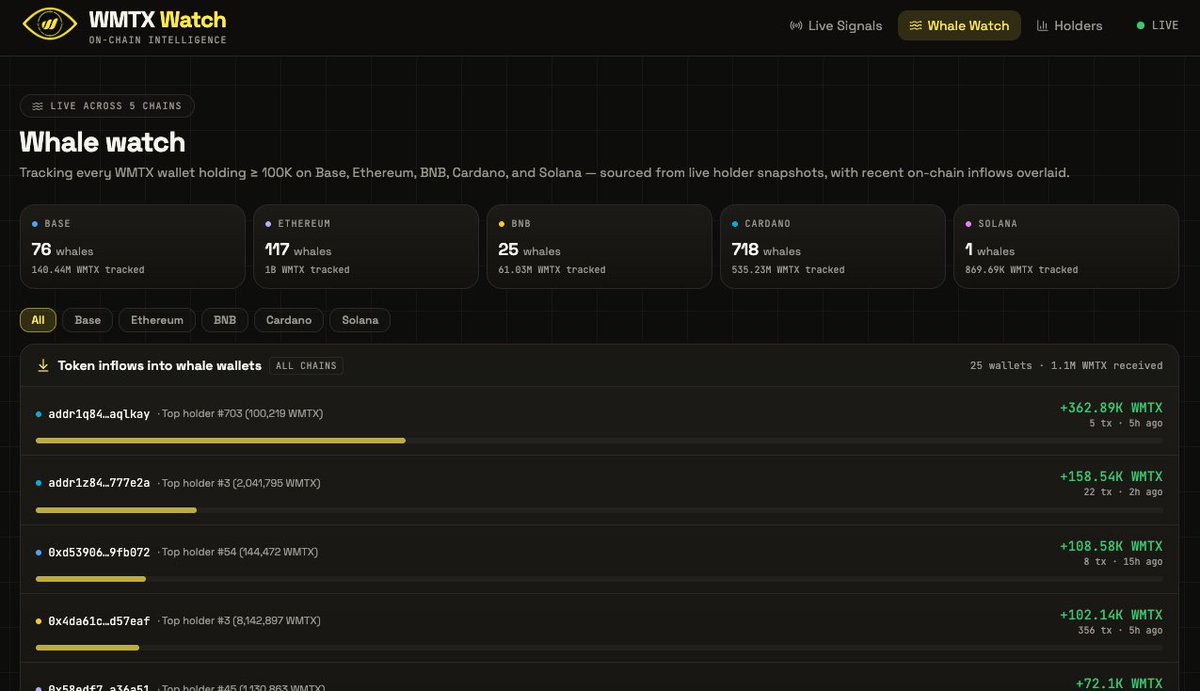Click the WMTX Watch eye logo
1200x691 pixels.
pyautogui.click(x=49, y=24)
